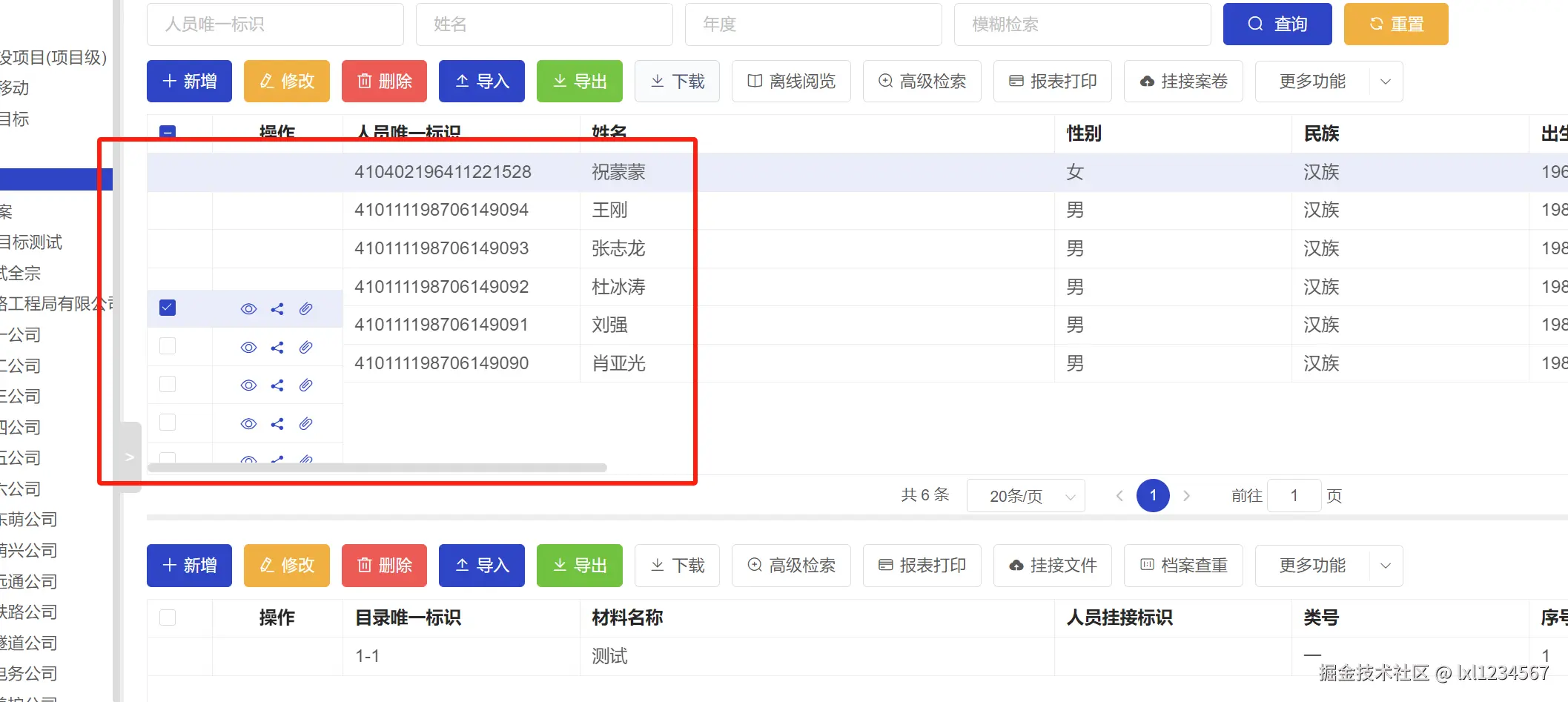The height and width of the screenshot is (702, 1568).
Task: Go to the next page arrow
Action: tap(1187, 495)
